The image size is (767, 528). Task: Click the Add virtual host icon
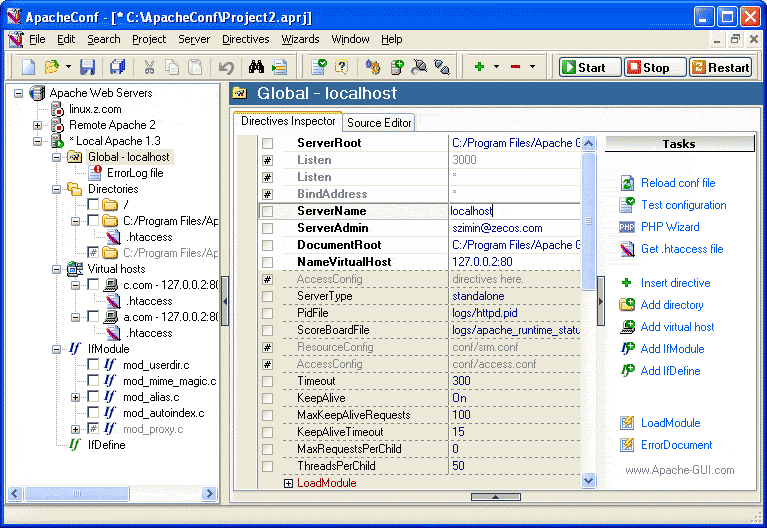(627, 327)
